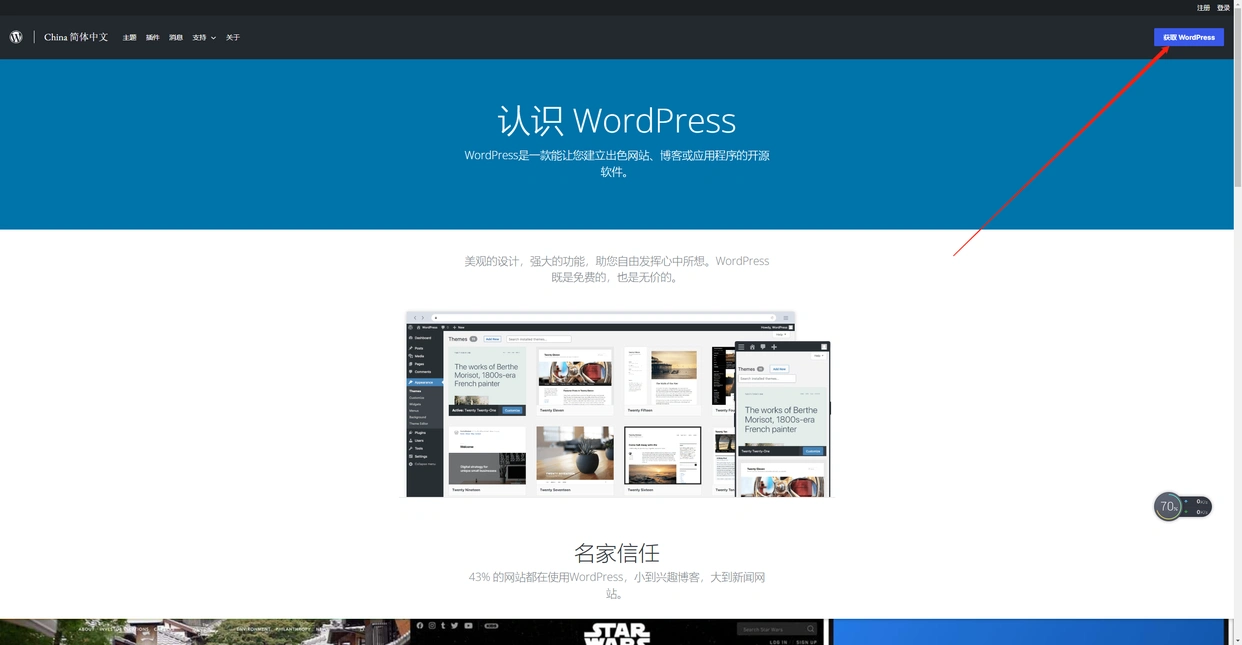Click the Facebook icon in Star Wars banner
This screenshot has height=645, width=1242.
[420, 626]
